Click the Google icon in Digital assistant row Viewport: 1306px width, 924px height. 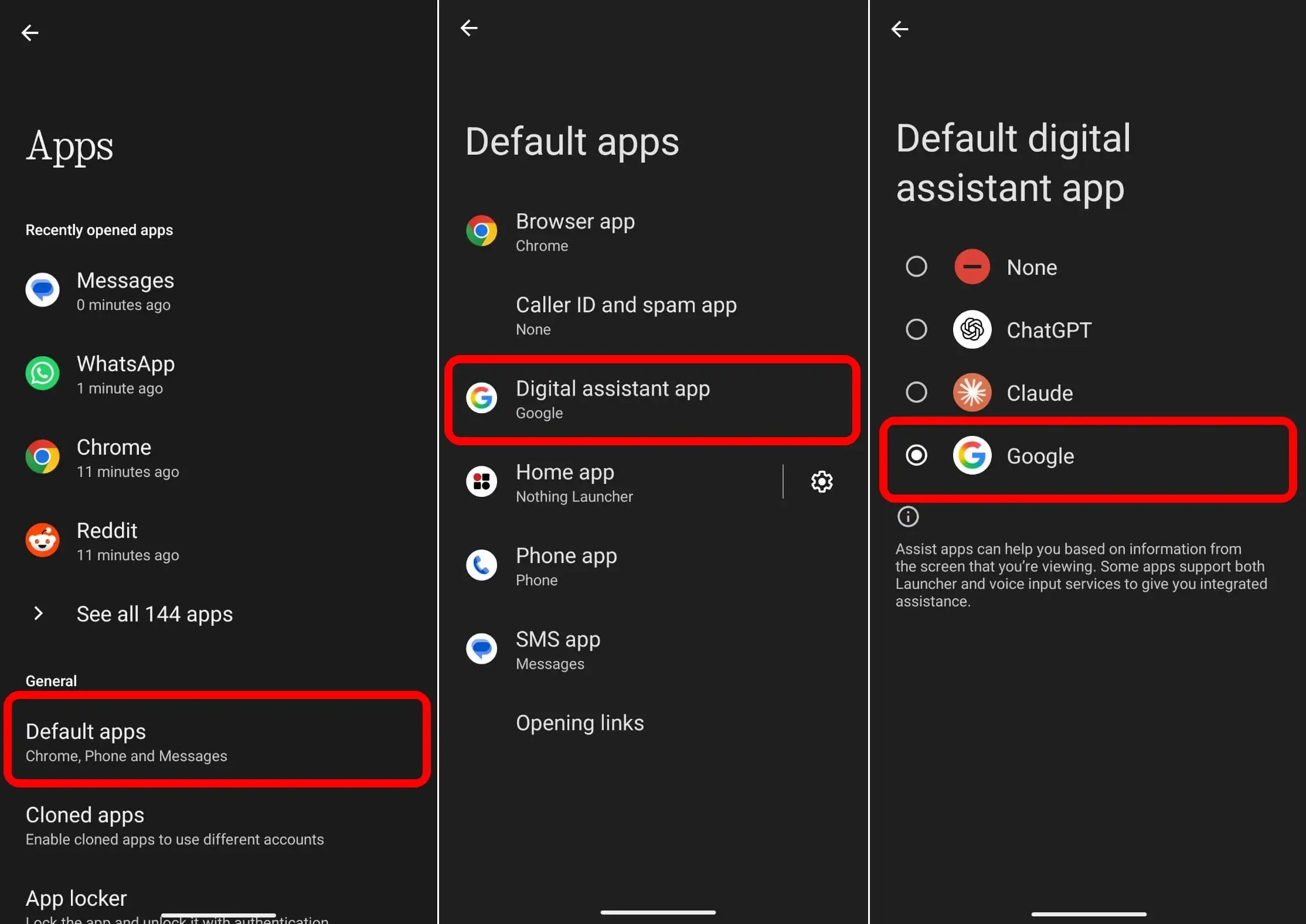(x=481, y=399)
